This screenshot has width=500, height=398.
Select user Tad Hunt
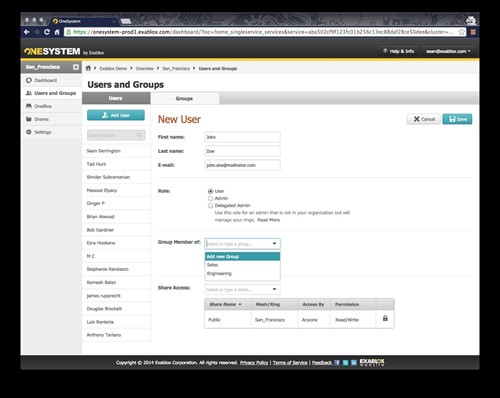click(x=116, y=164)
